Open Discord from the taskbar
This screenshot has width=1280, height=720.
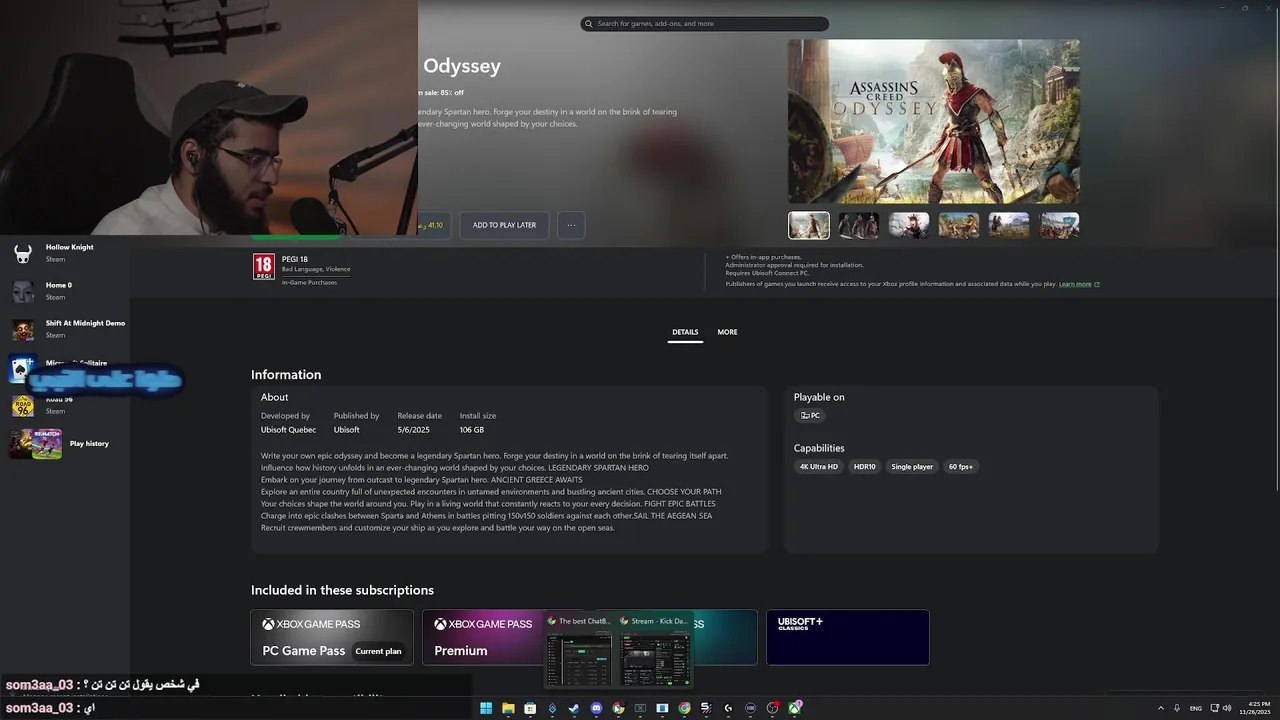(x=597, y=708)
